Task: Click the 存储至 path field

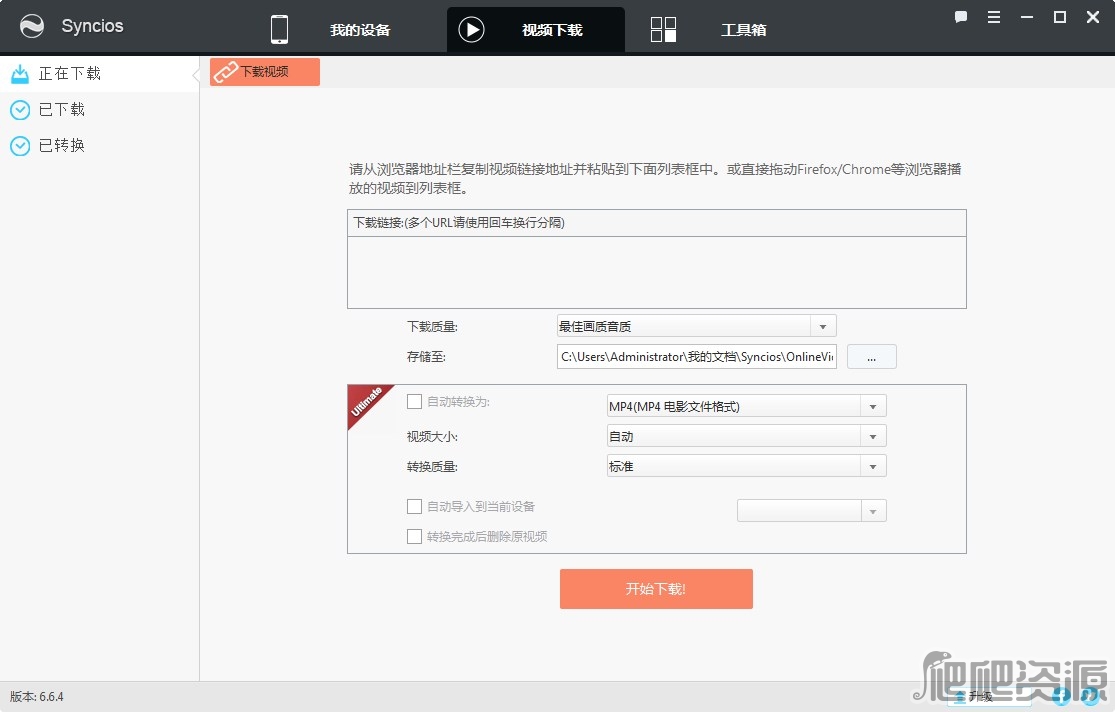Action: [696, 357]
